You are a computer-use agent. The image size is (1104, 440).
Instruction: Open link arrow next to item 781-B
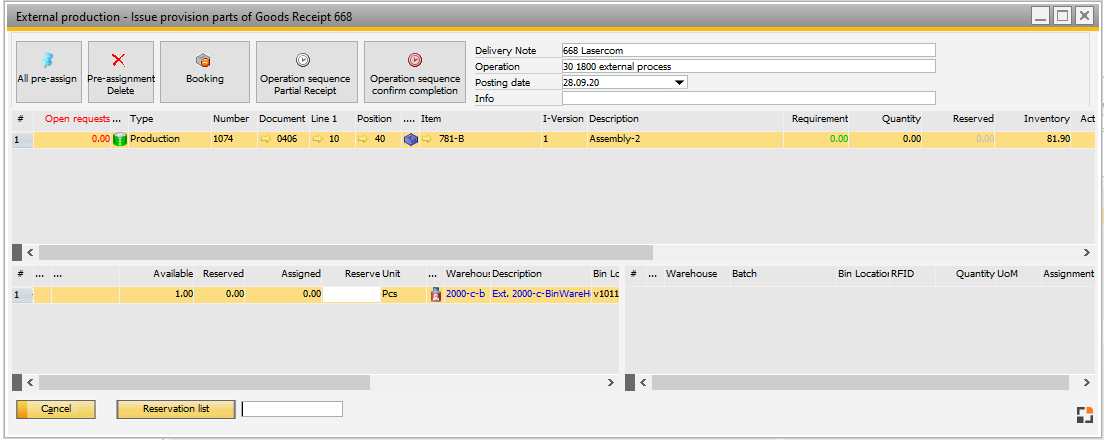427,140
